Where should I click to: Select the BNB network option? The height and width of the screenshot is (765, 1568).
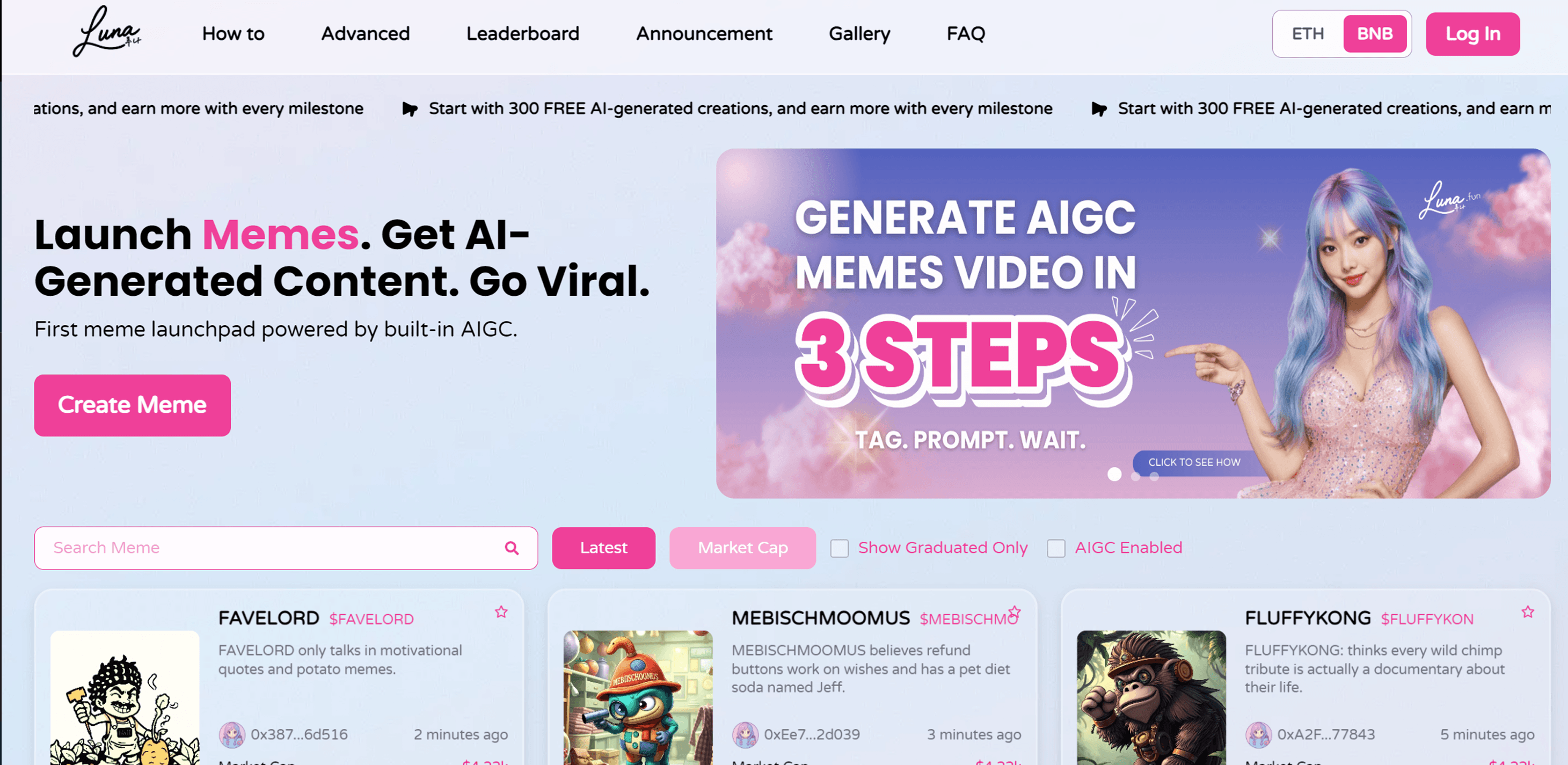(1375, 33)
